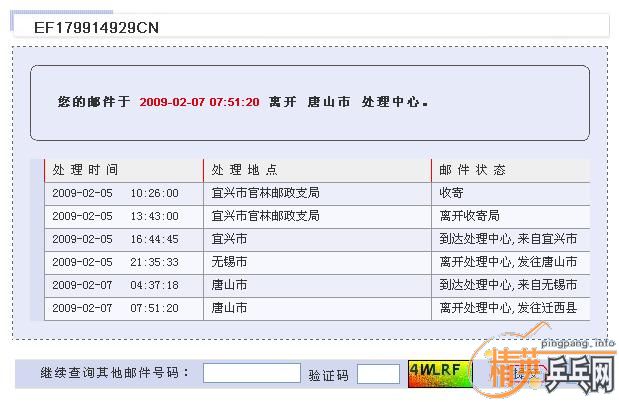Image resolution: width=619 pixels, height=402 pixels.
Task: Click the 无锡市 location cell
Action: click(229, 262)
